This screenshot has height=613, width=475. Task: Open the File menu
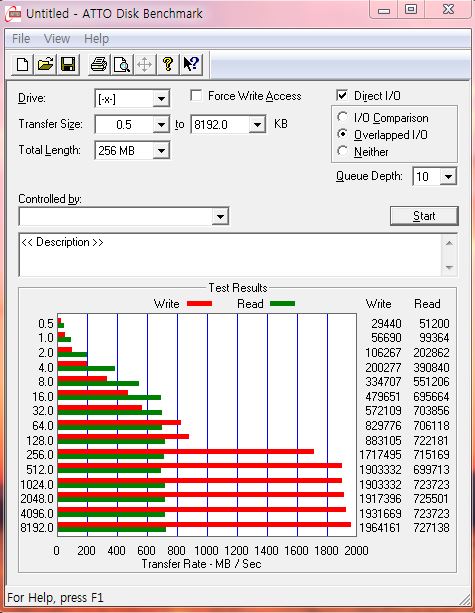(x=21, y=38)
